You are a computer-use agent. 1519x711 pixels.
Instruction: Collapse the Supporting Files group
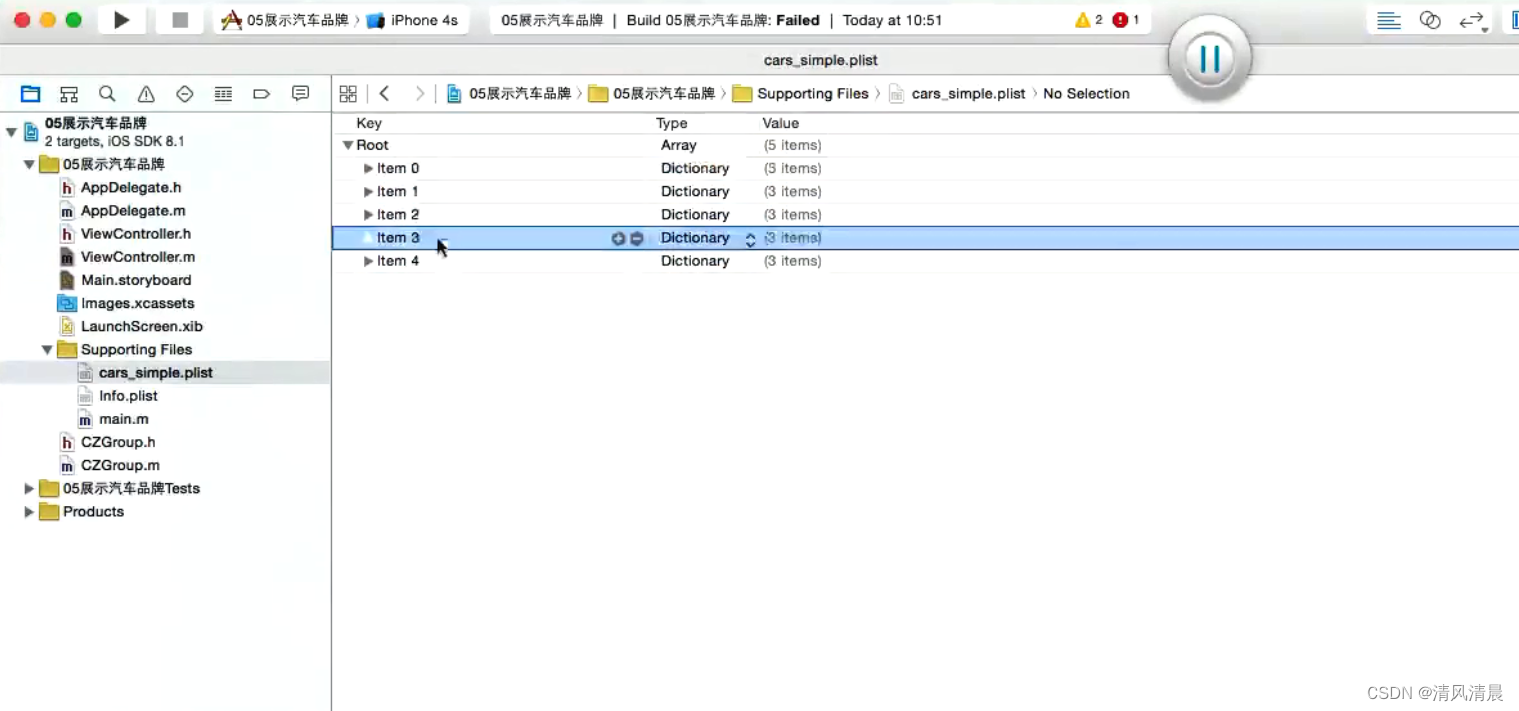click(47, 350)
